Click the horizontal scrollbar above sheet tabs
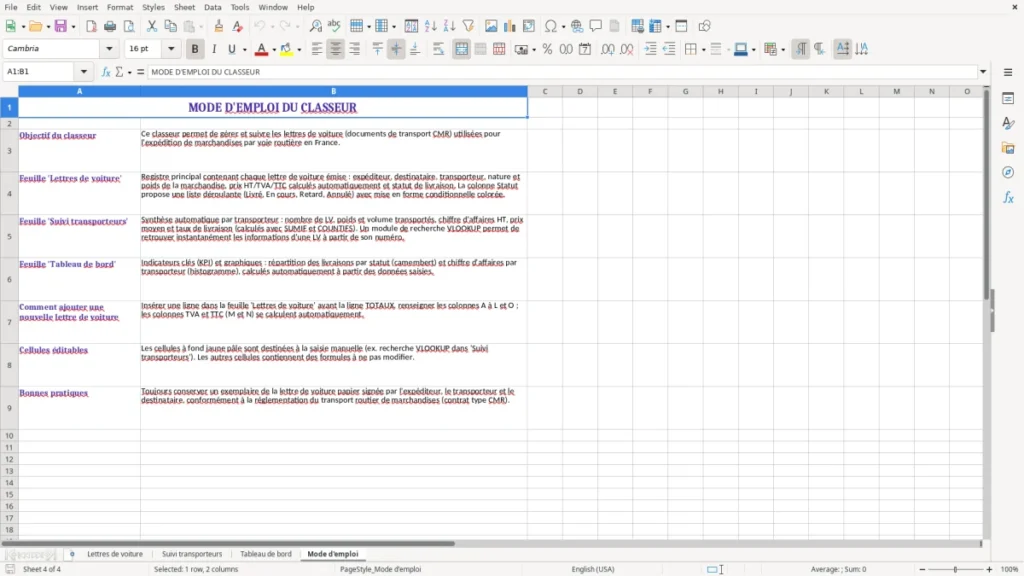Viewport: 1024px width, 576px height. point(227,543)
